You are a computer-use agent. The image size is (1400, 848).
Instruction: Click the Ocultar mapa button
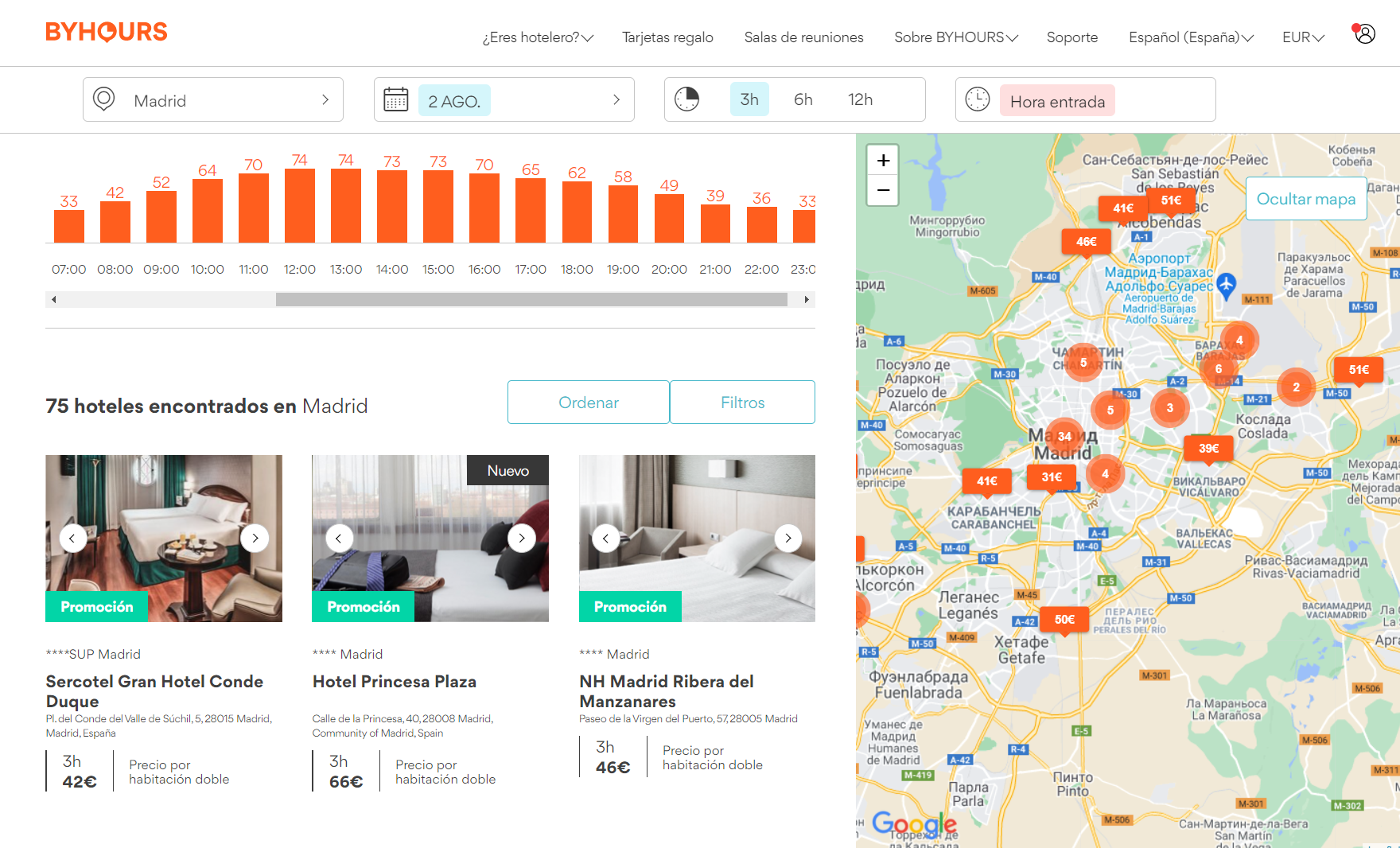tap(1306, 199)
